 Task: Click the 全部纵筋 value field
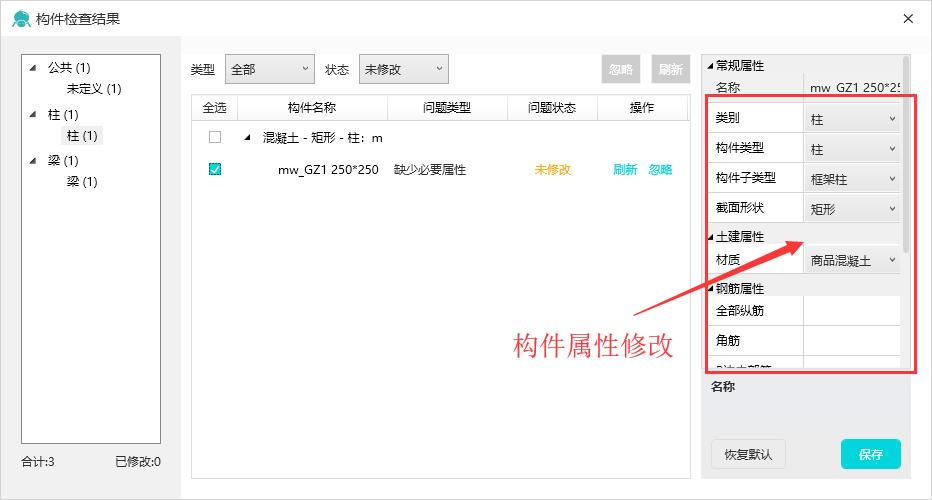coord(852,310)
